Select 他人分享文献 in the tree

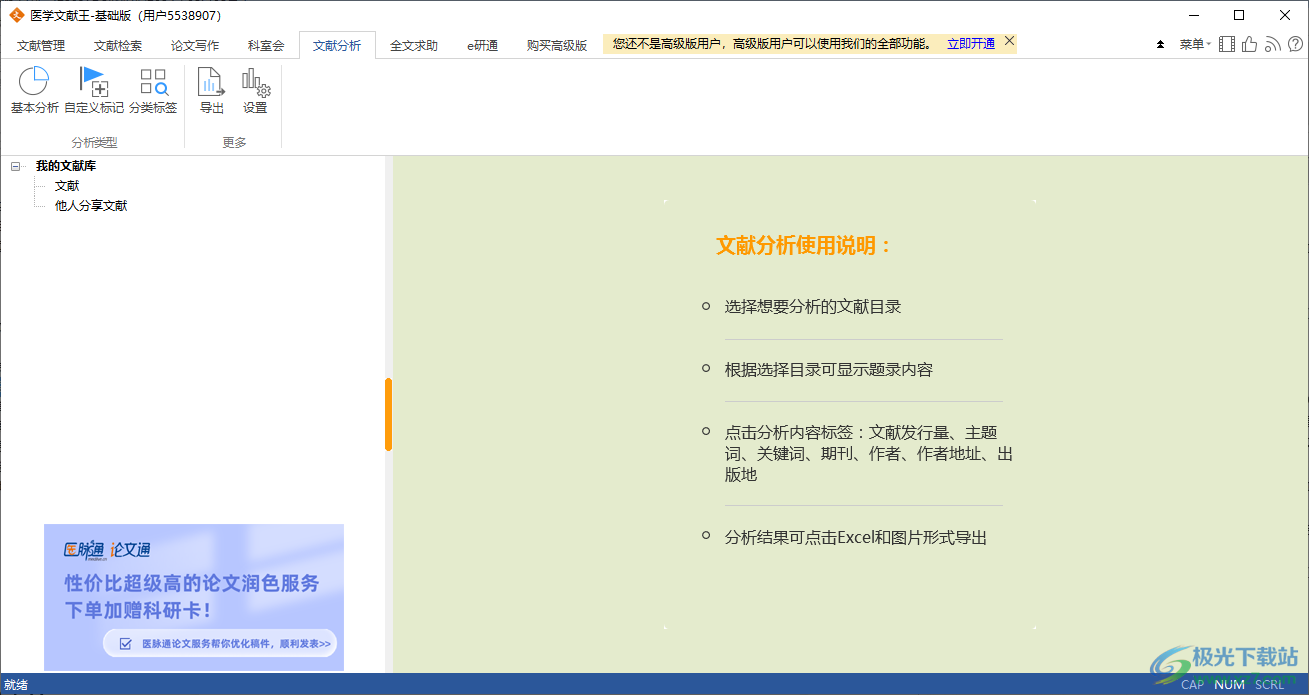[x=91, y=206]
